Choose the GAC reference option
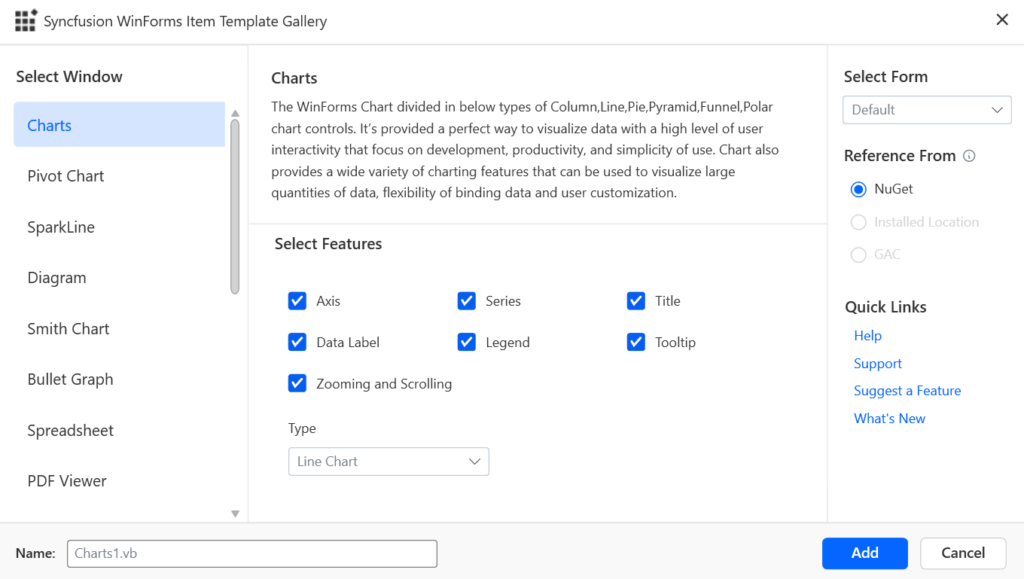Image resolution: width=1024 pixels, height=579 pixels. coord(858,254)
